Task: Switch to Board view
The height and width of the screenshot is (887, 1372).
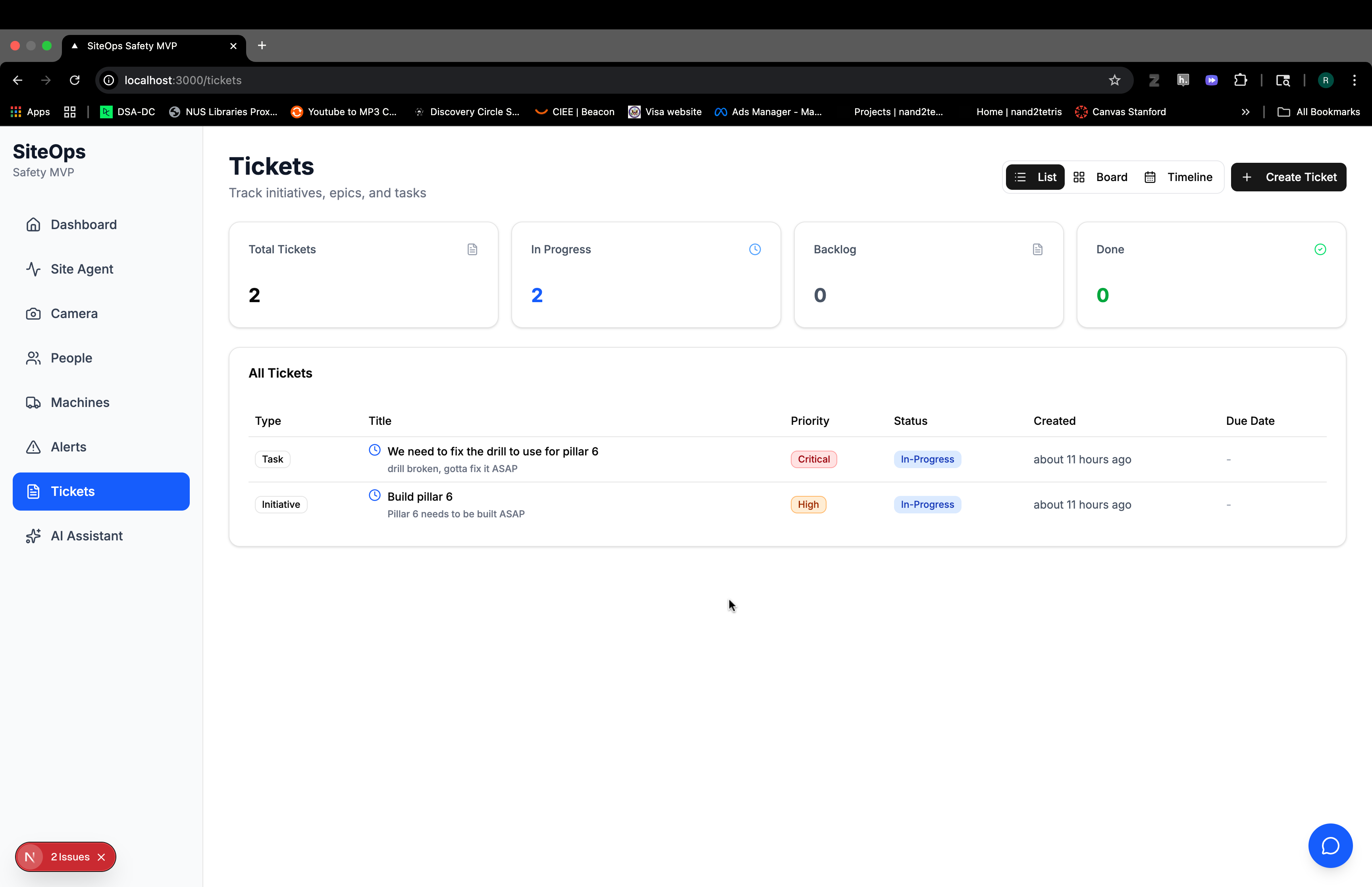Action: pyautogui.click(x=1101, y=177)
